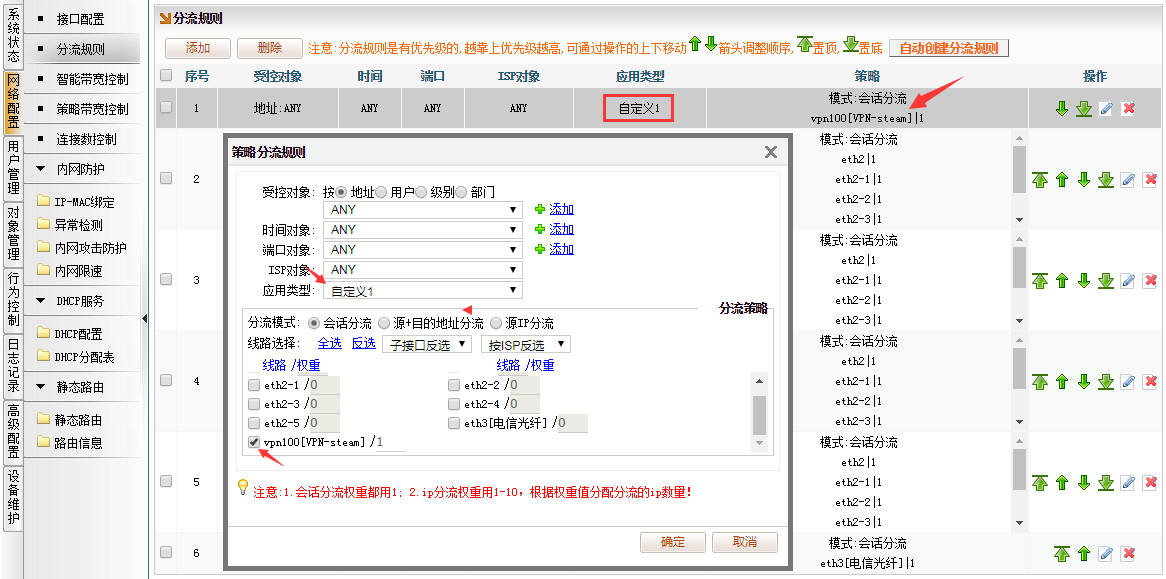Select 源IP分流 radio option
This screenshot has width=1166, height=579.
coord(496,323)
